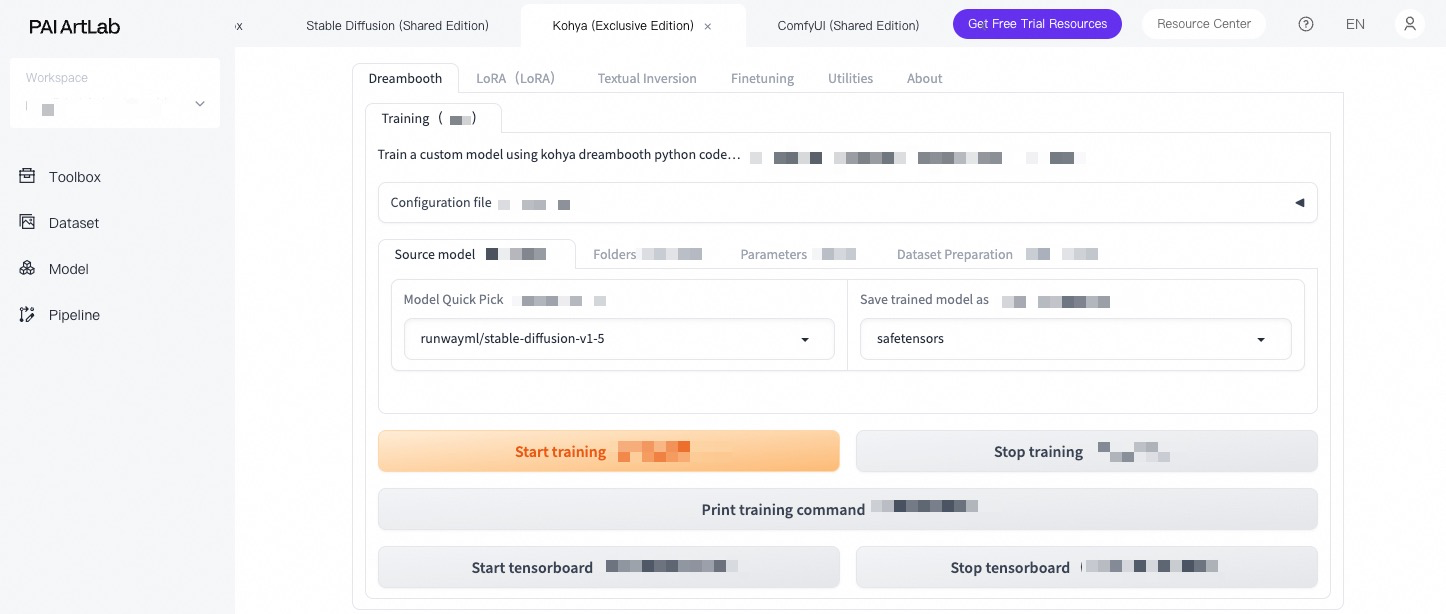This screenshot has width=1446, height=614.
Task: Open the user account avatar icon
Action: 1410,24
